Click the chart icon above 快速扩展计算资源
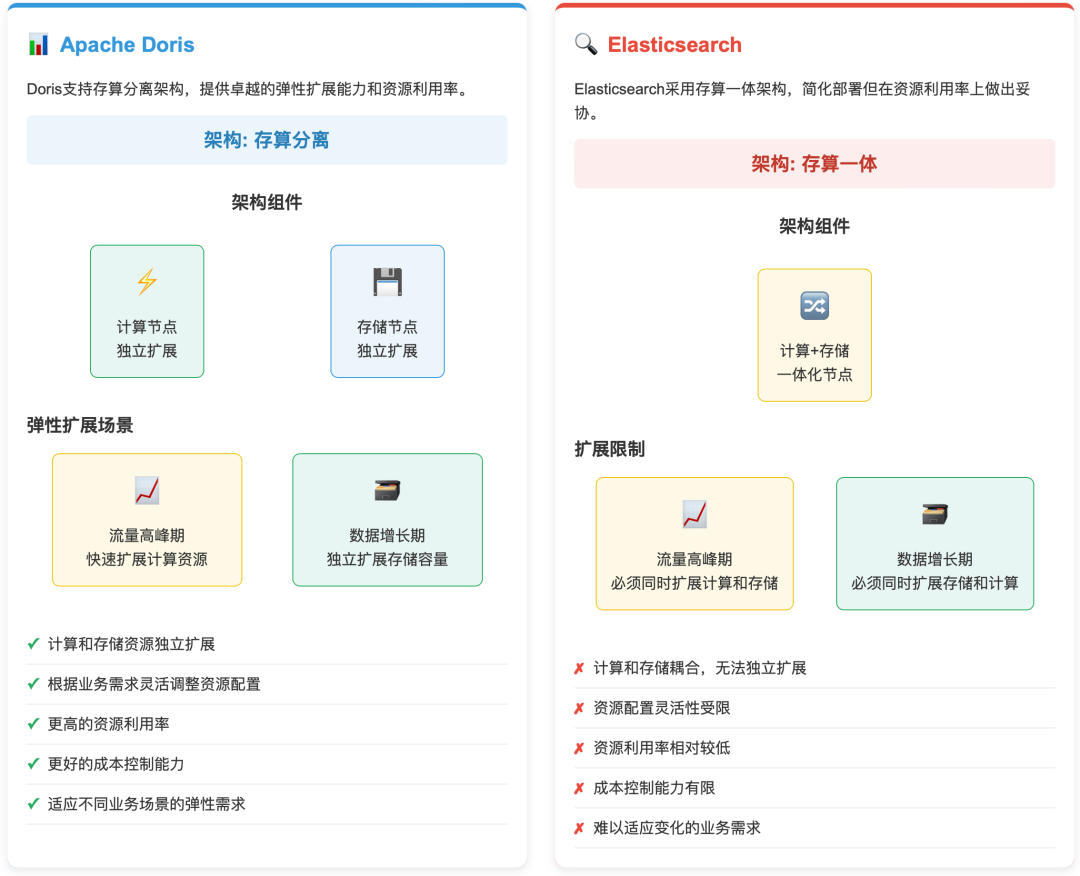 click(x=147, y=490)
